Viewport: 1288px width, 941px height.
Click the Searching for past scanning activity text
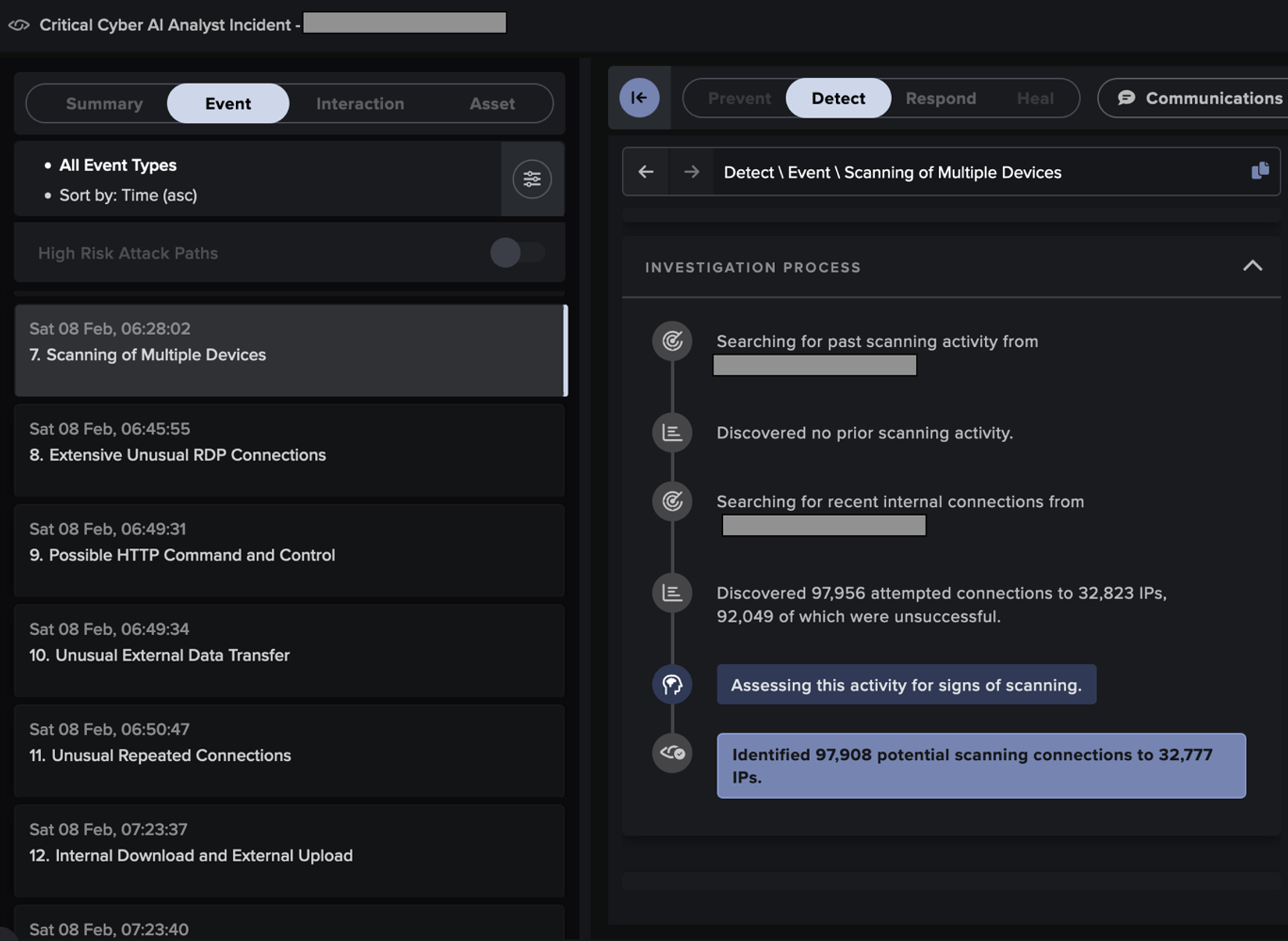877,341
